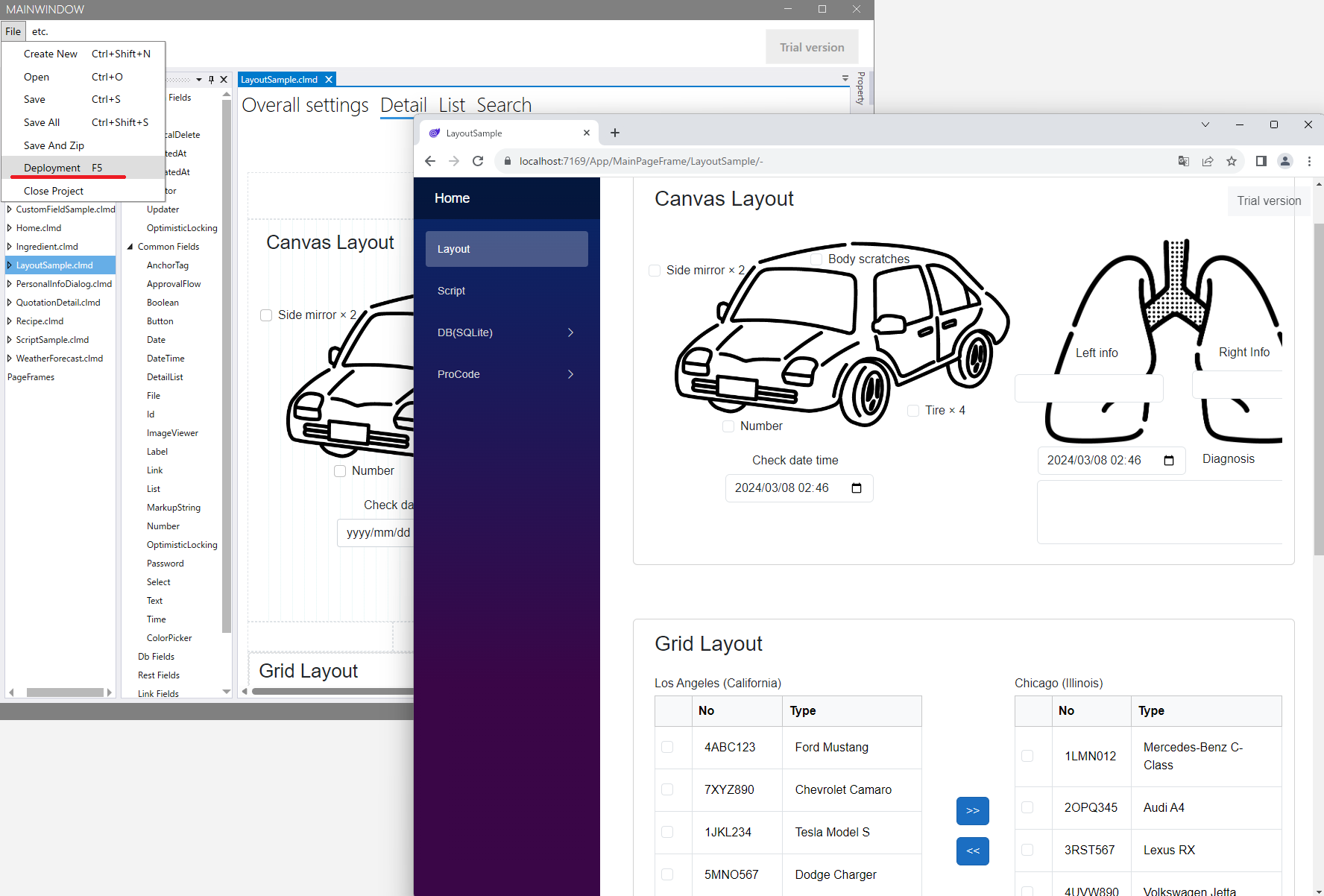The width and height of the screenshot is (1324, 896).
Task: Collapse the Common Fields tree node
Action: pyautogui.click(x=130, y=246)
